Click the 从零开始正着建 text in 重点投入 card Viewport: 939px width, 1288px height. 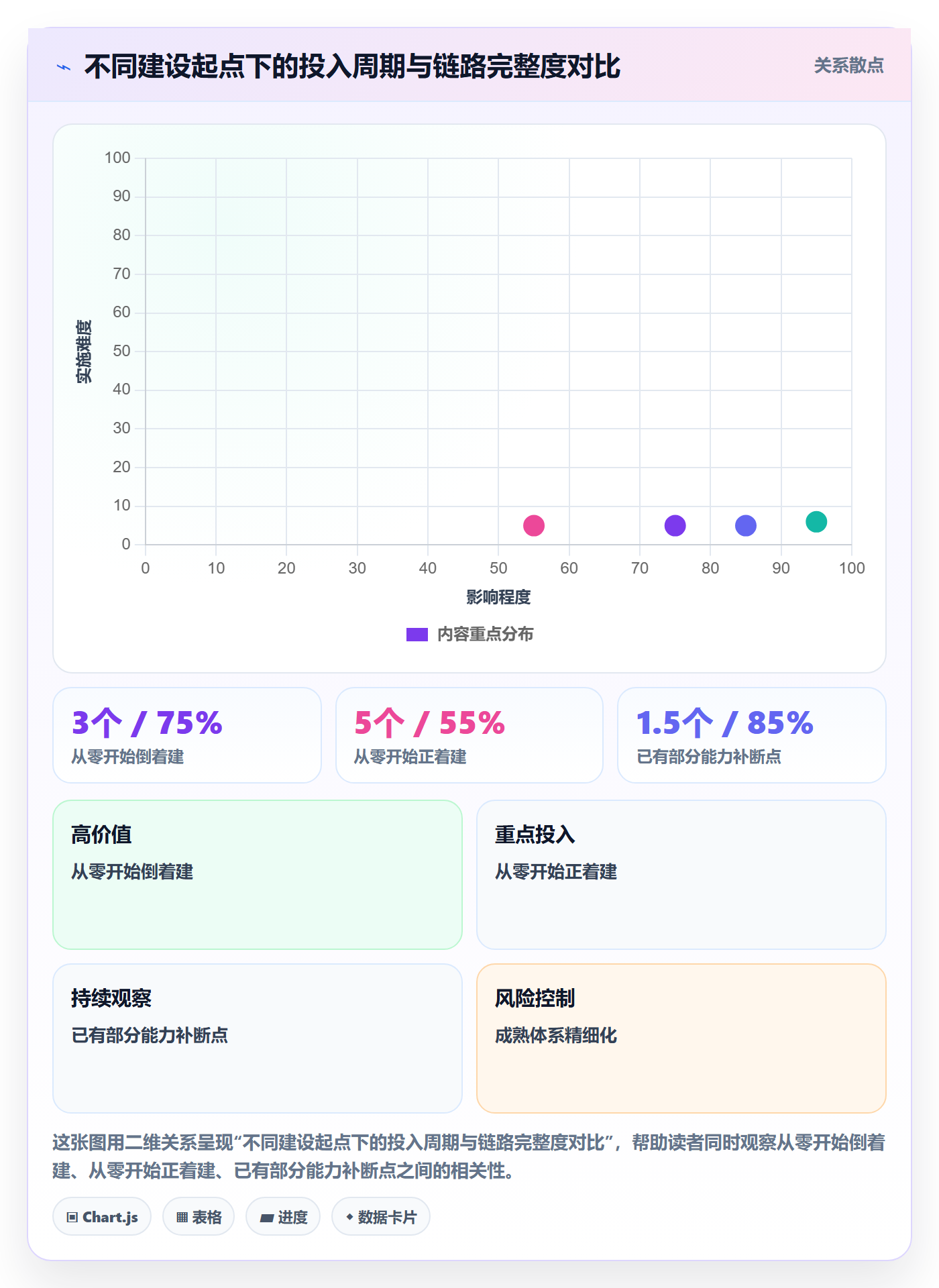pos(556,871)
